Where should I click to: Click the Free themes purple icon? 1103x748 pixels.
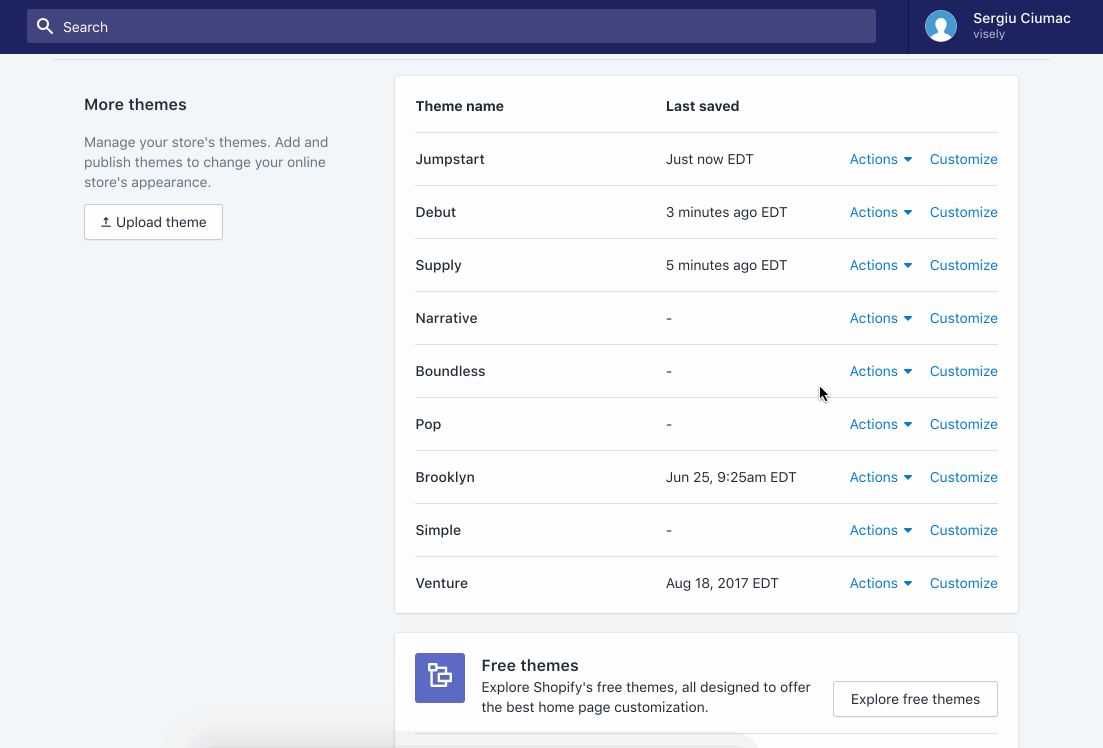point(440,678)
